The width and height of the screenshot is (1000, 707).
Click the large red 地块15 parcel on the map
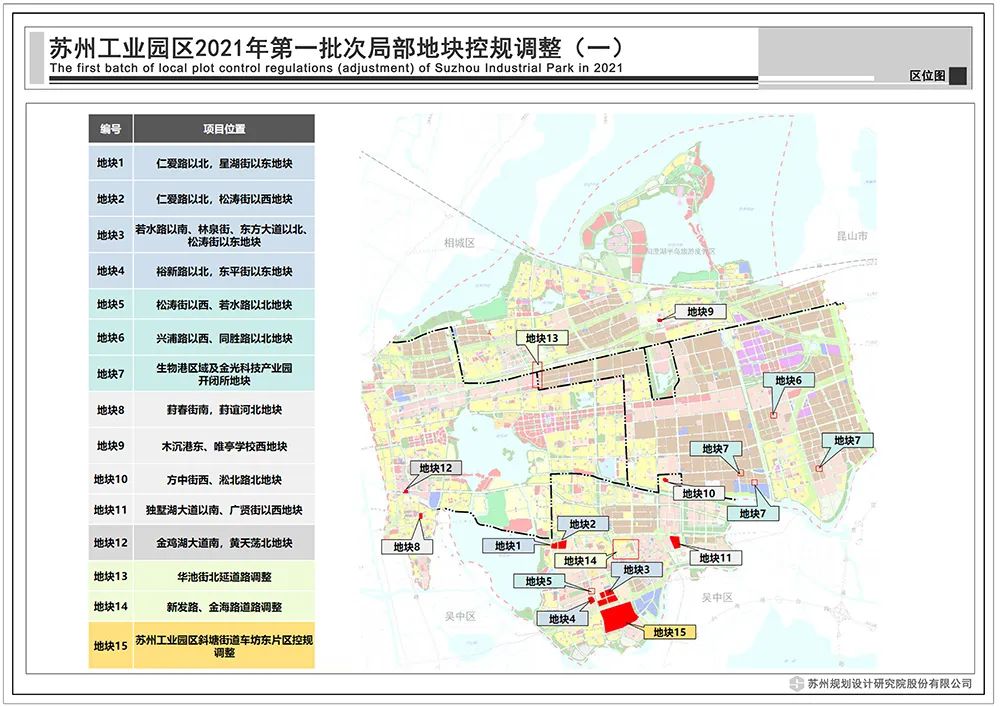click(x=619, y=616)
